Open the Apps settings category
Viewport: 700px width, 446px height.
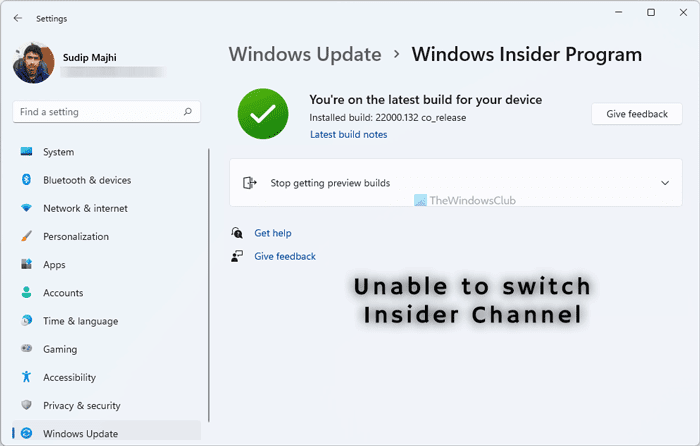click(x=54, y=265)
